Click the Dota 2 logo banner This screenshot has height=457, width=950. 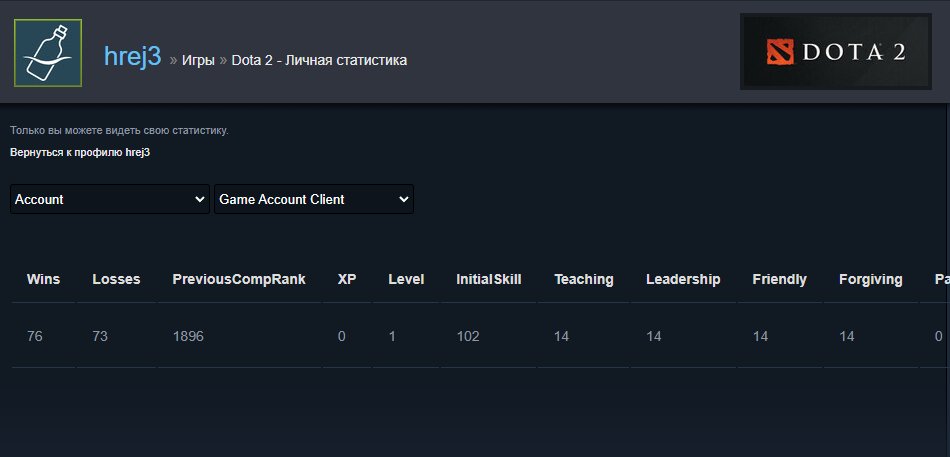835,52
